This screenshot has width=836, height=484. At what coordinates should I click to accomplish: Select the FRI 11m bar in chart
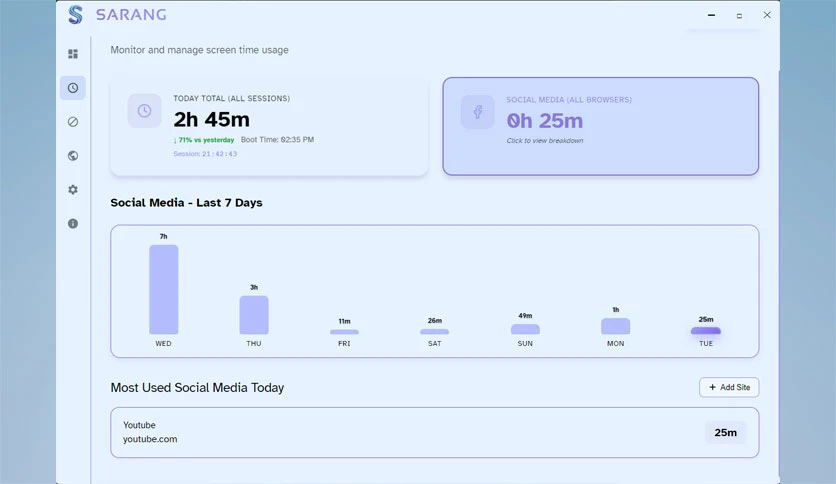pyautogui.click(x=344, y=332)
